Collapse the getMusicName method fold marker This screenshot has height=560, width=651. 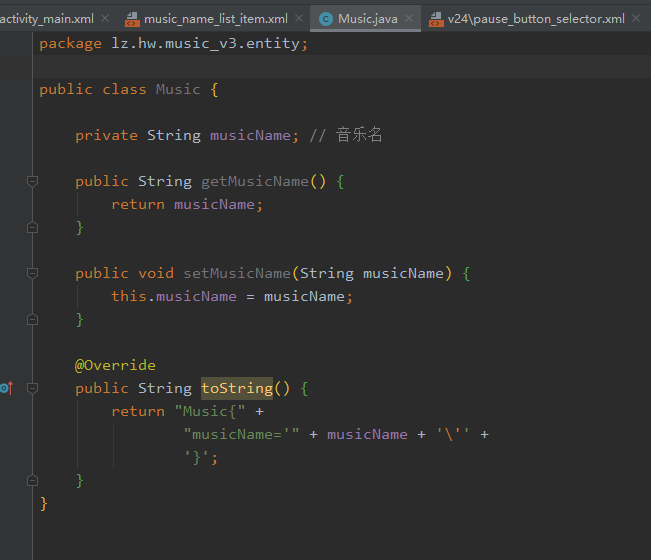[32, 181]
